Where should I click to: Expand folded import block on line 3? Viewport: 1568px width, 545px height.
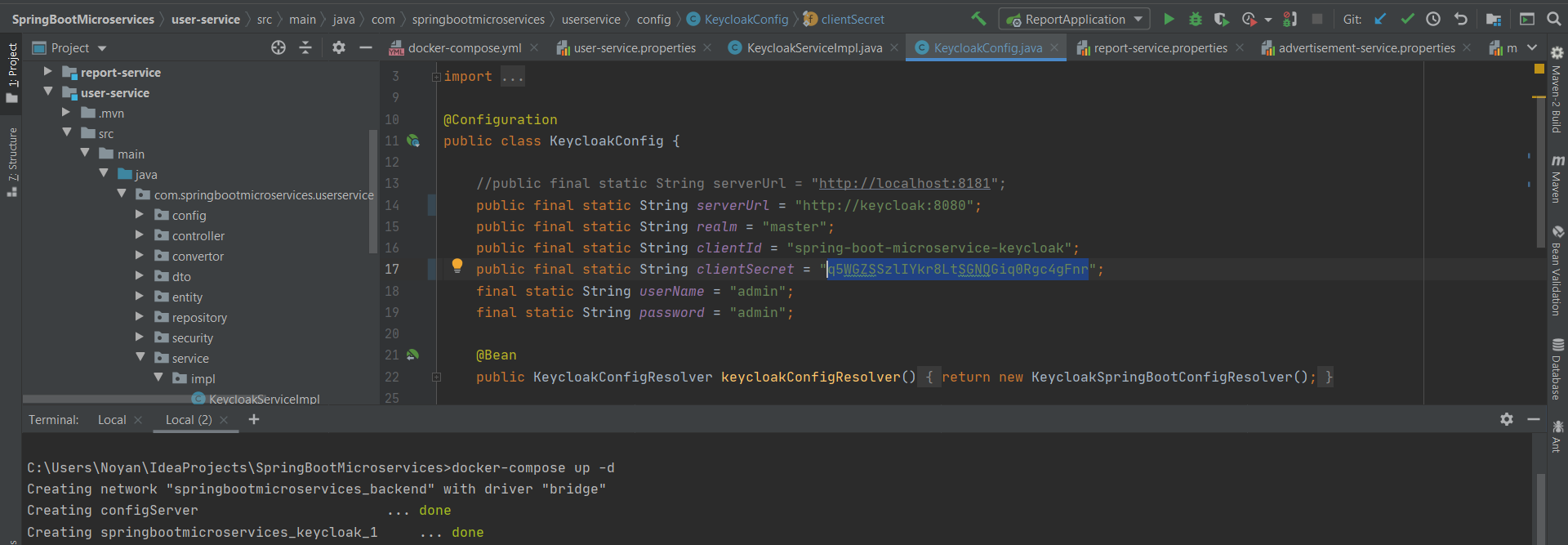pyautogui.click(x=436, y=77)
